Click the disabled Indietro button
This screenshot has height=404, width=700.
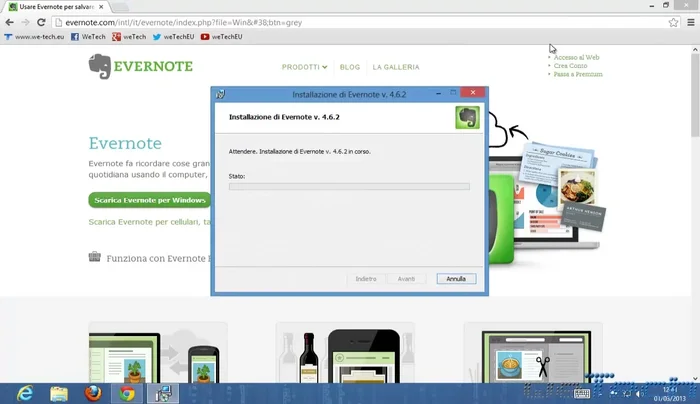pyautogui.click(x=366, y=279)
